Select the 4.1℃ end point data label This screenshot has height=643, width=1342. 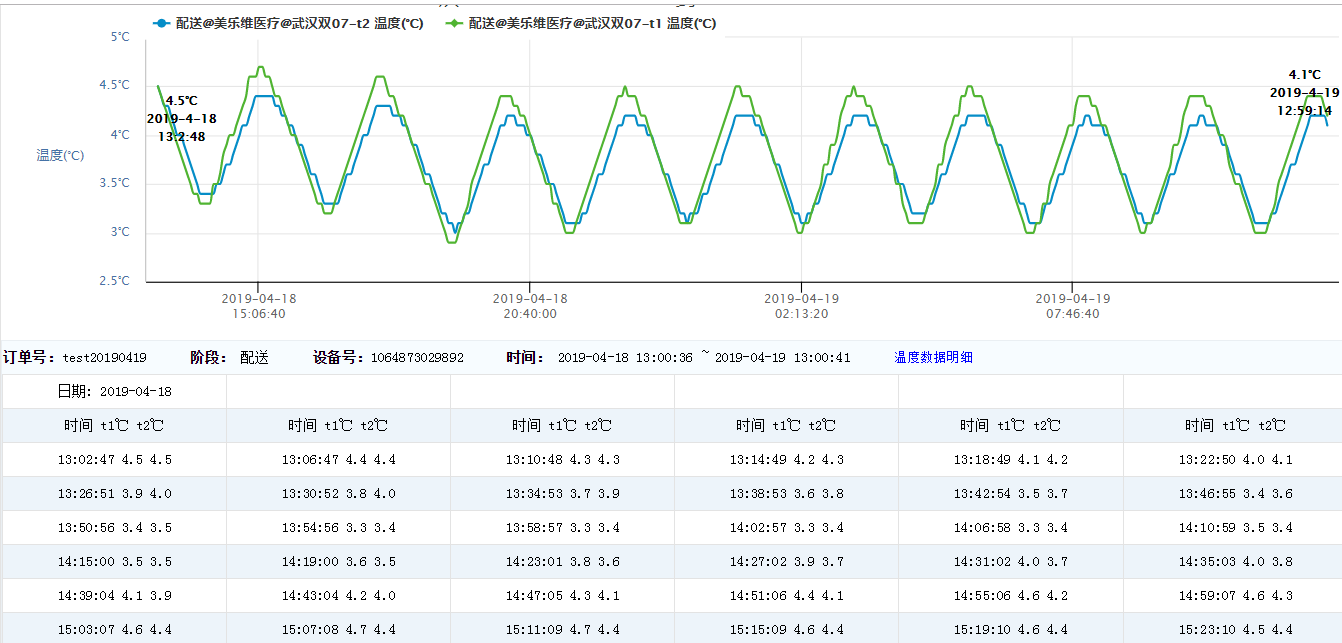tap(1304, 92)
